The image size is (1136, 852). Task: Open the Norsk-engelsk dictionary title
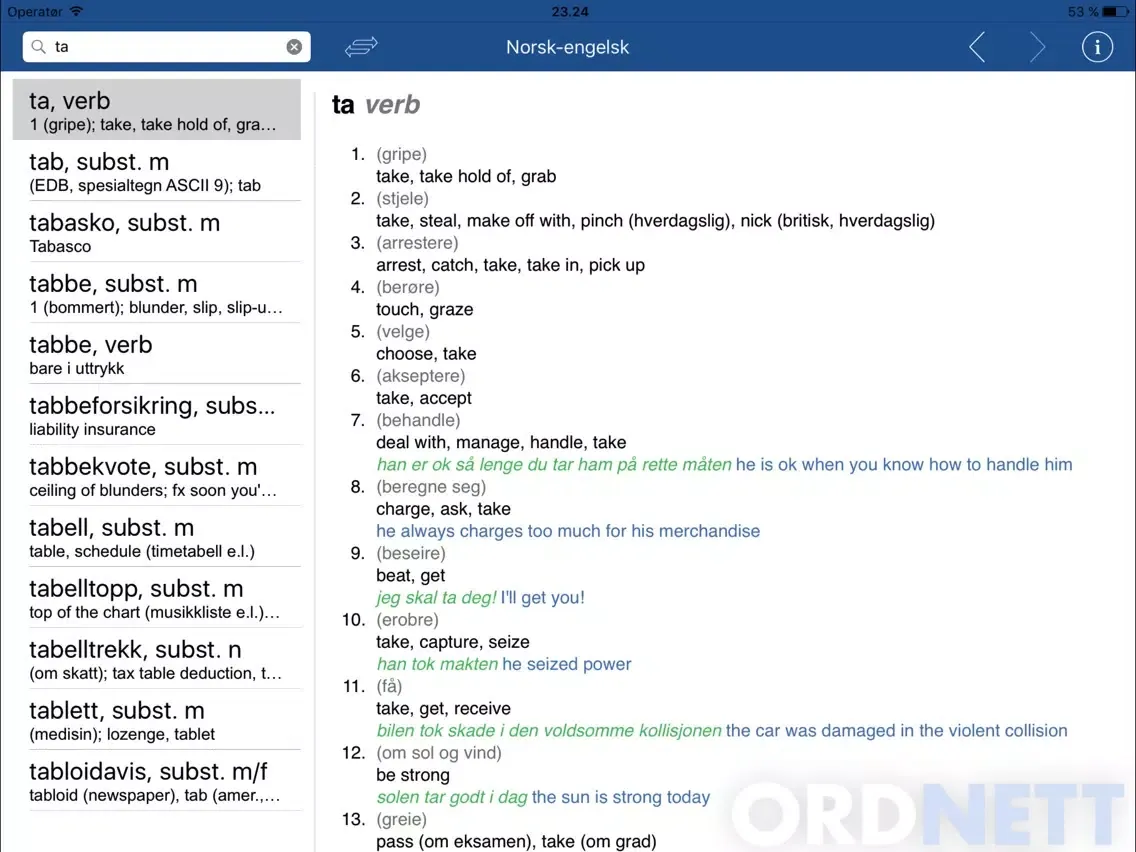[567, 47]
